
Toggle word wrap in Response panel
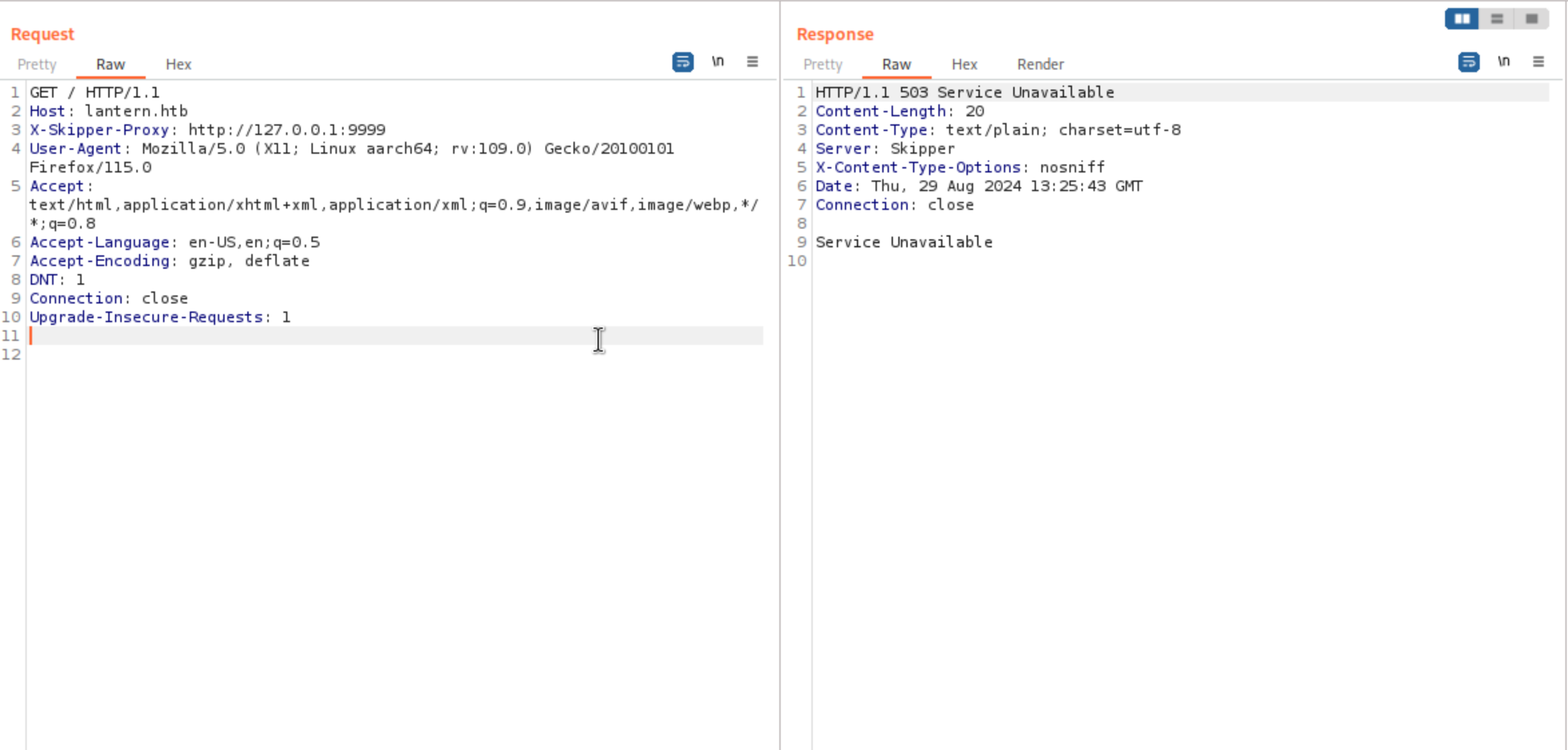[1468, 62]
